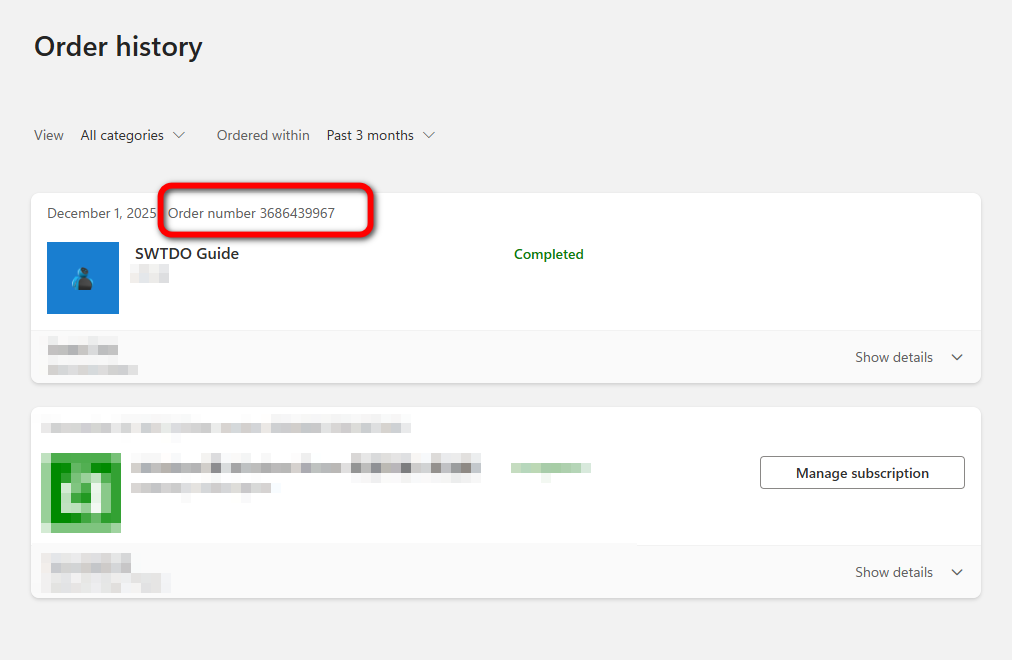Click the blurred subscription order title
The width and height of the screenshot is (1012, 660).
click(305, 466)
